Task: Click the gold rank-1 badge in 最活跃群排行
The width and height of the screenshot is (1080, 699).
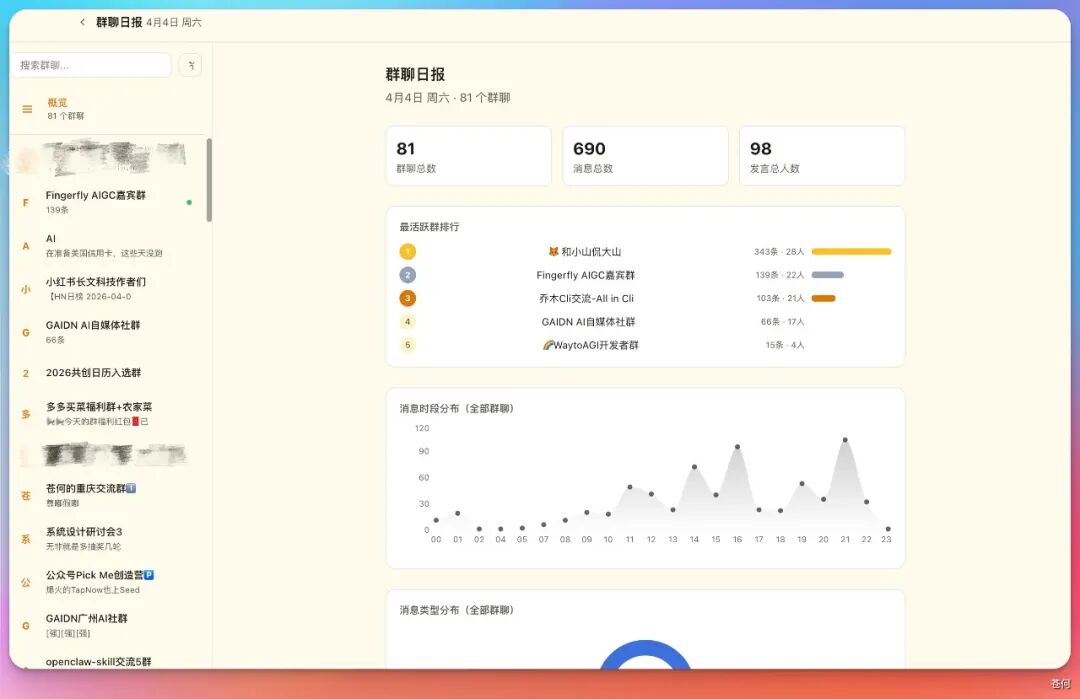Action: 406,251
